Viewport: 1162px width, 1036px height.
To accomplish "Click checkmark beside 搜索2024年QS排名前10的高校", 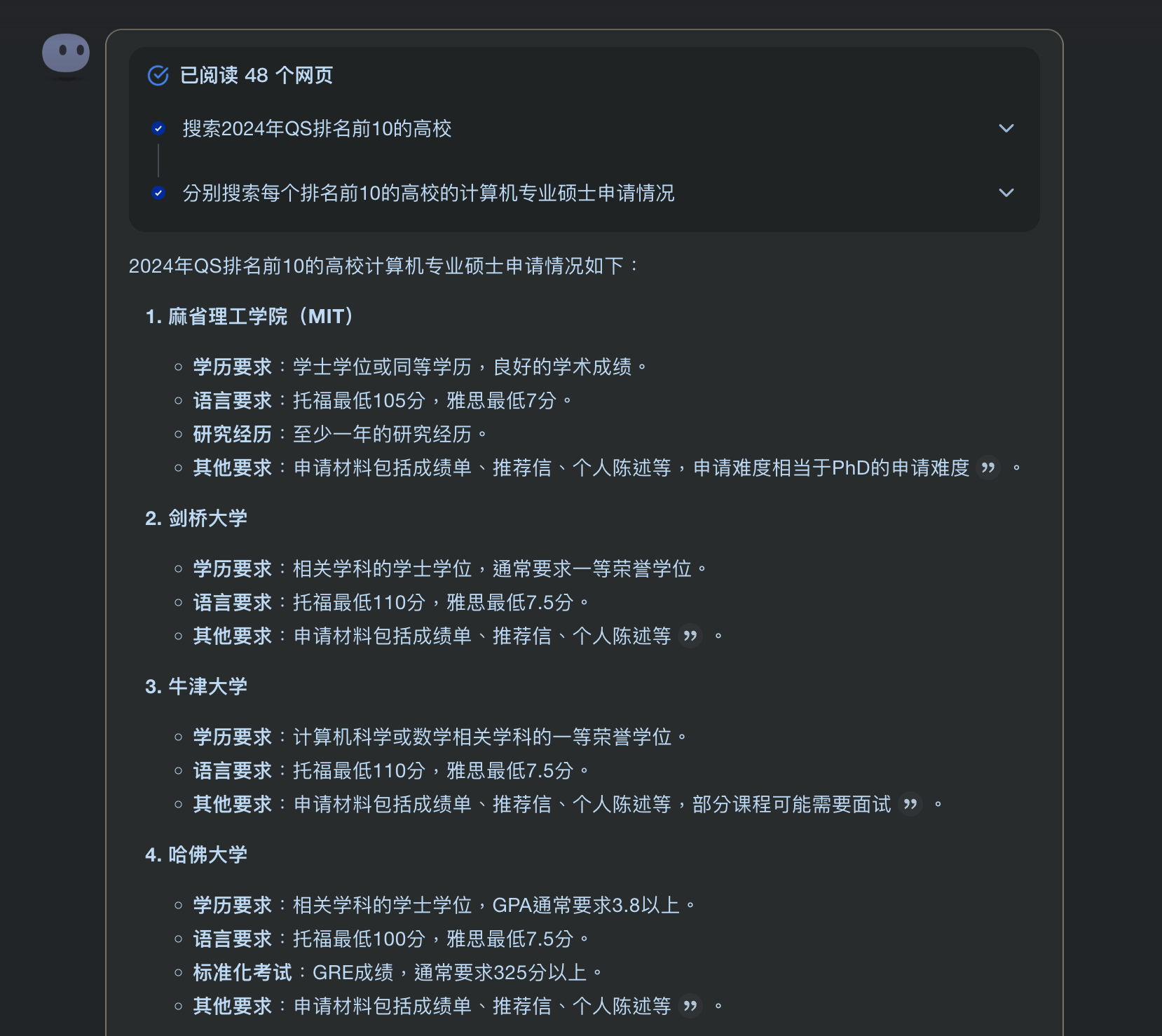I will [x=158, y=128].
